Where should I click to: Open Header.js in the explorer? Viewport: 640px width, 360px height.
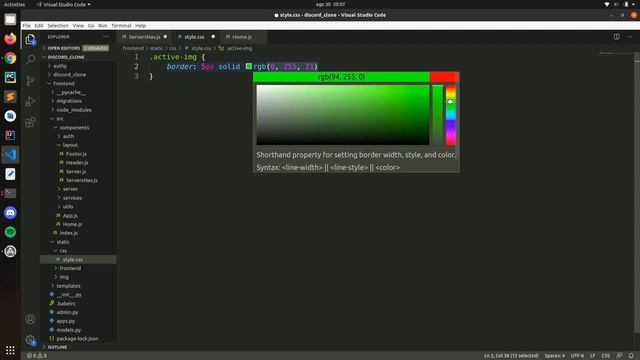click(x=77, y=162)
